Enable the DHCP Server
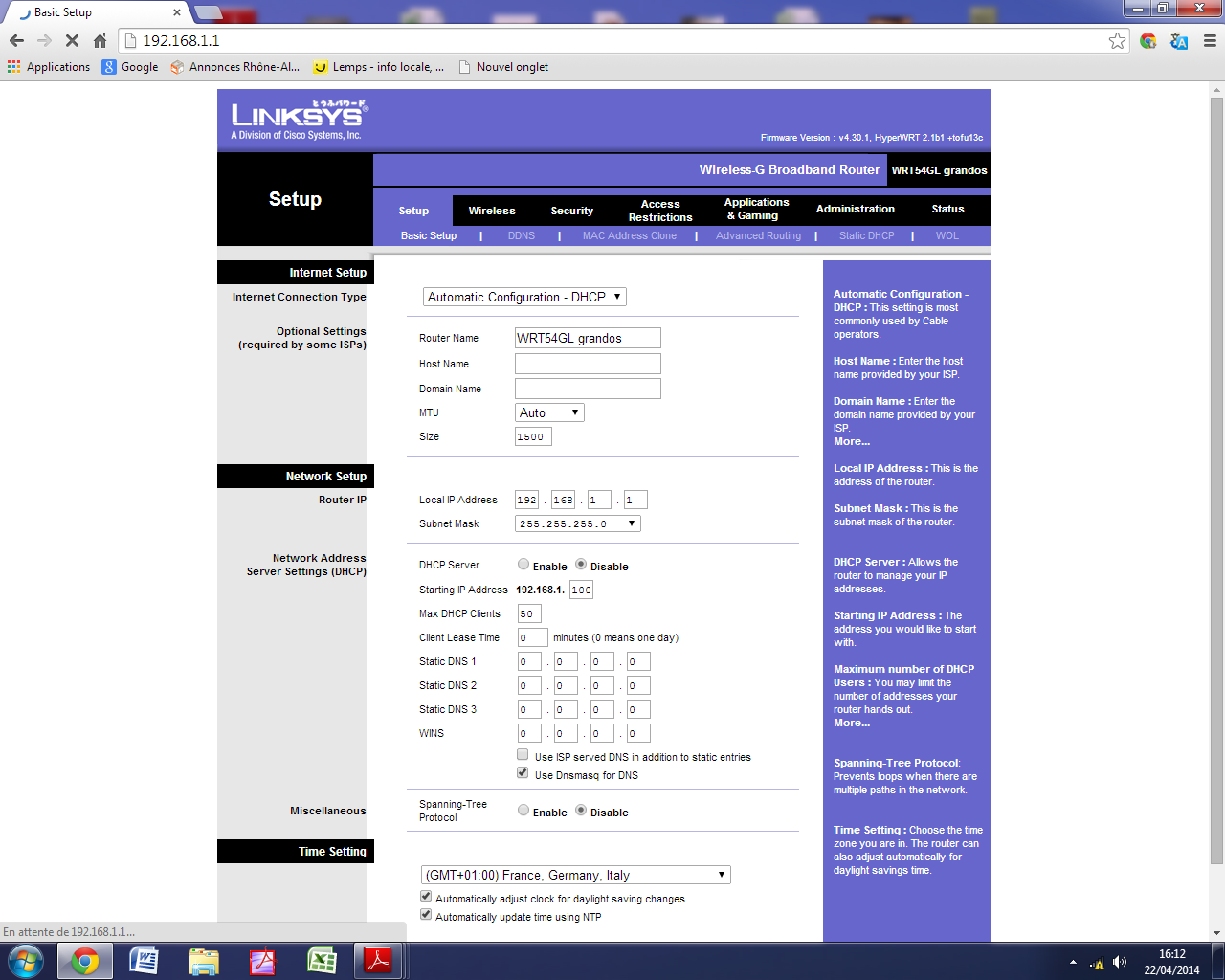The width and height of the screenshot is (1225, 980). 523,565
